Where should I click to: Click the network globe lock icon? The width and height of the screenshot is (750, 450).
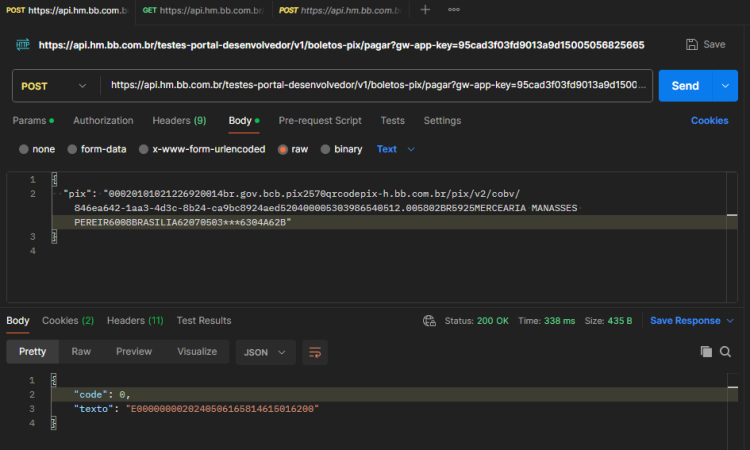429,321
